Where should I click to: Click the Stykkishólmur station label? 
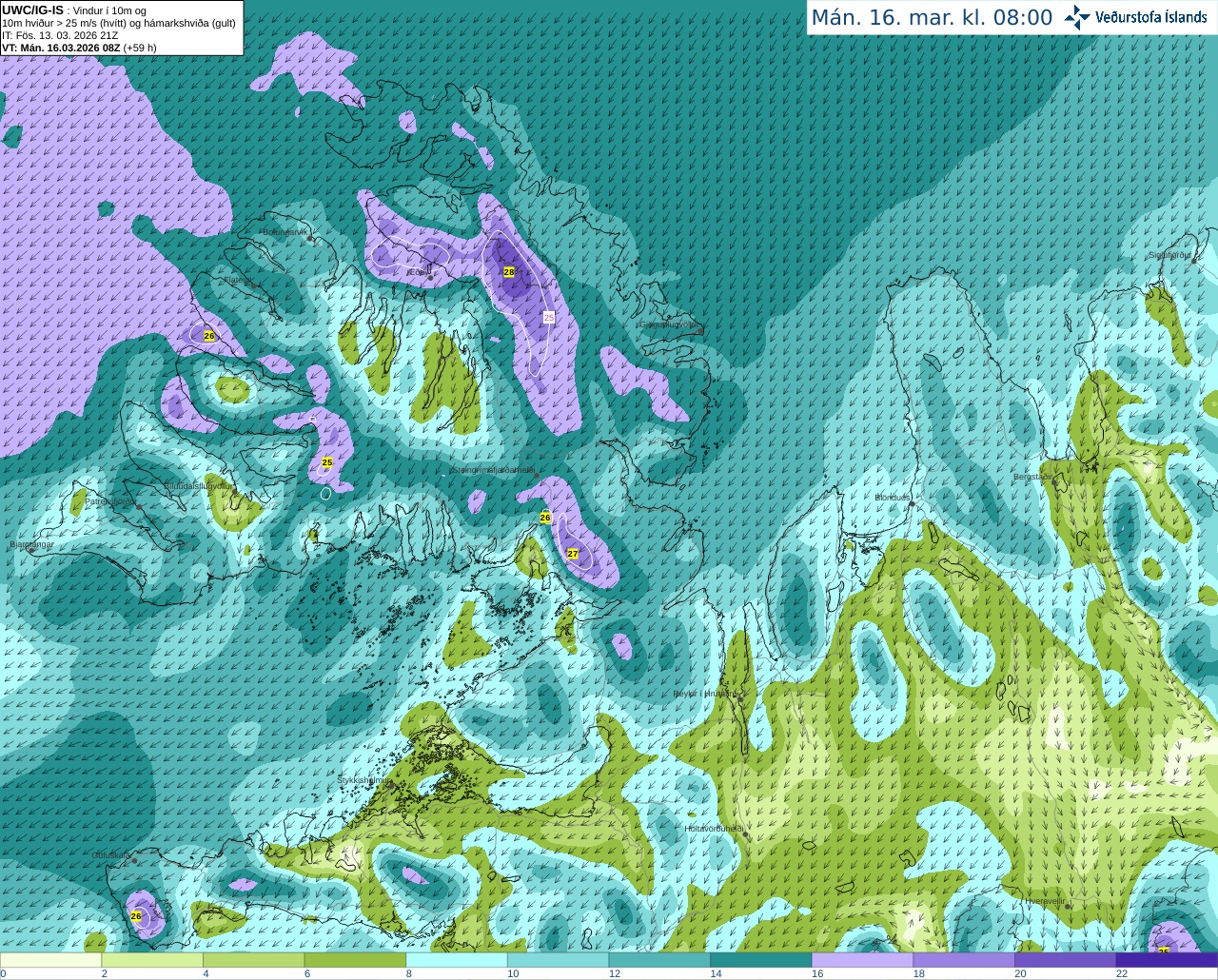(363, 780)
